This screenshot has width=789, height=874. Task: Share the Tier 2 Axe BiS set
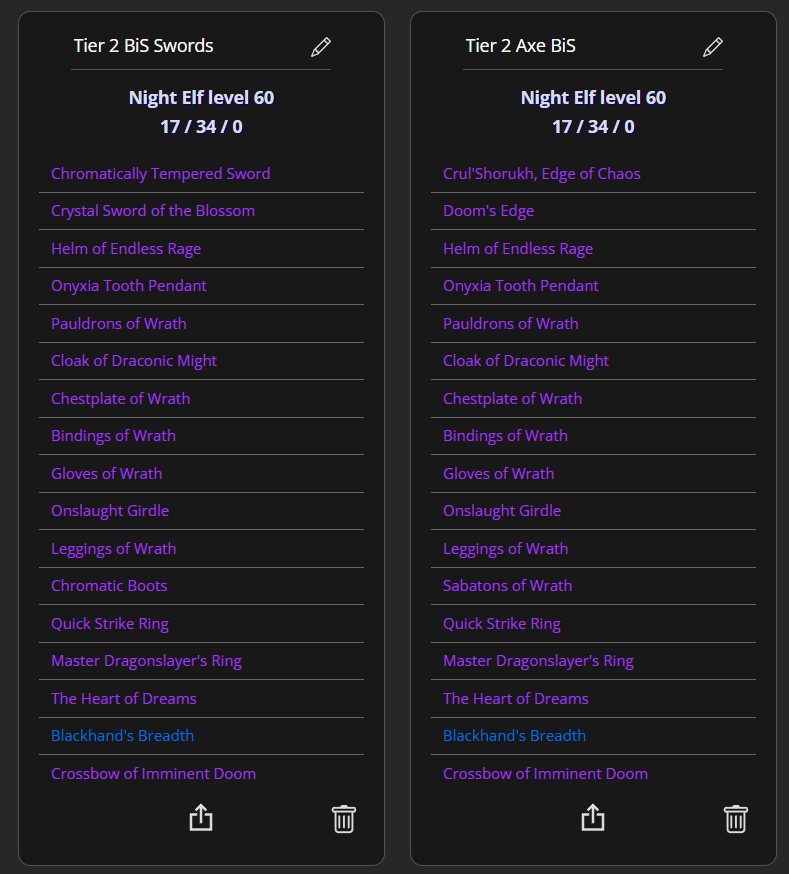click(593, 818)
